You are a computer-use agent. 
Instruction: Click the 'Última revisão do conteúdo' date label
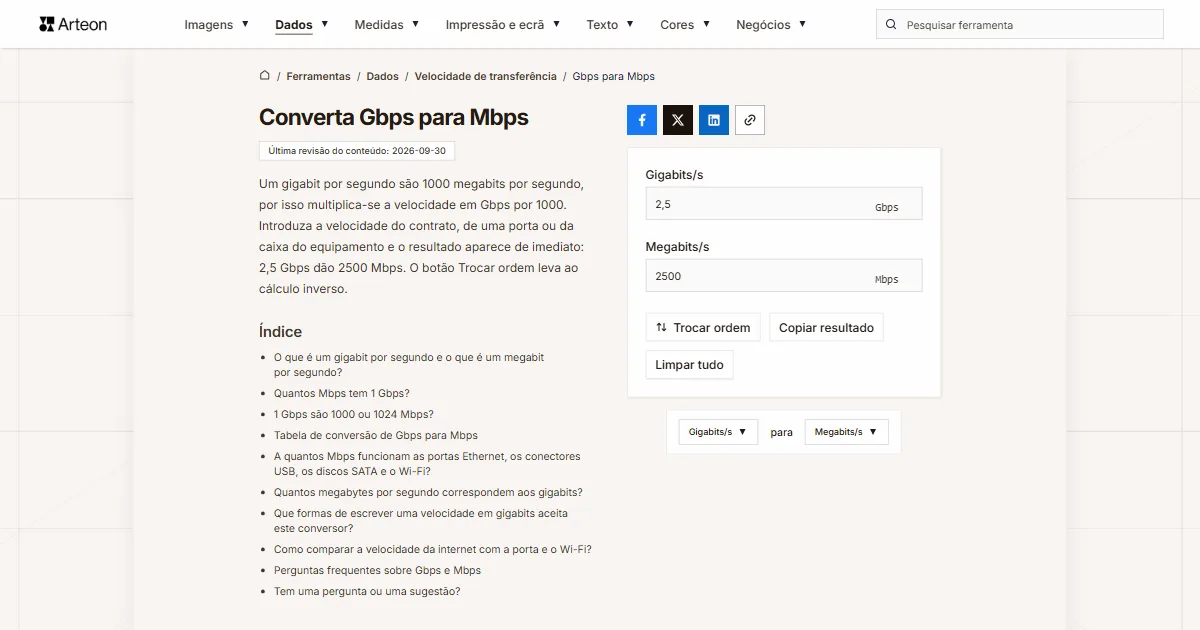pos(357,151)
